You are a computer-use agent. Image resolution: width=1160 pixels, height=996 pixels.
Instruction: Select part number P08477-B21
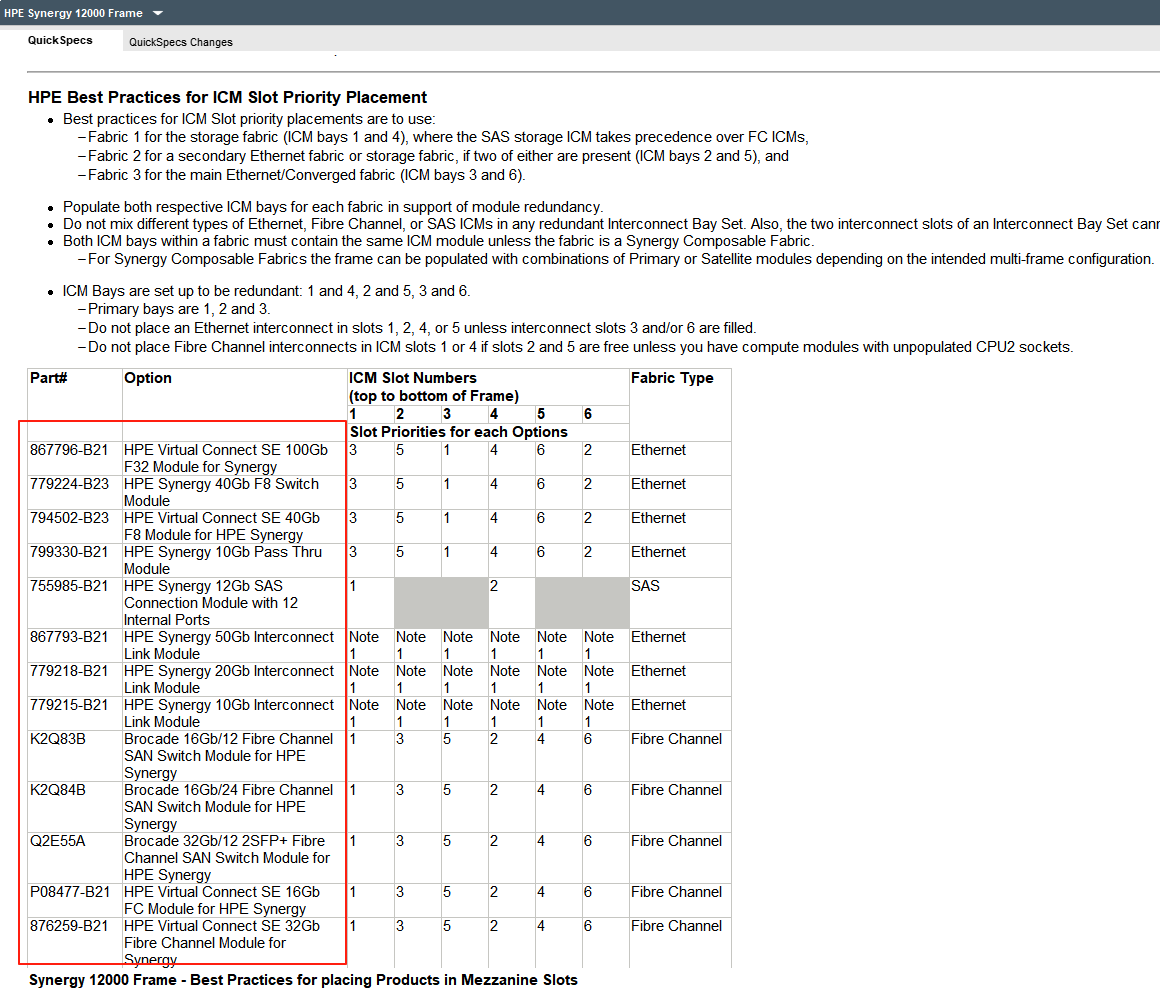[70, 892]
